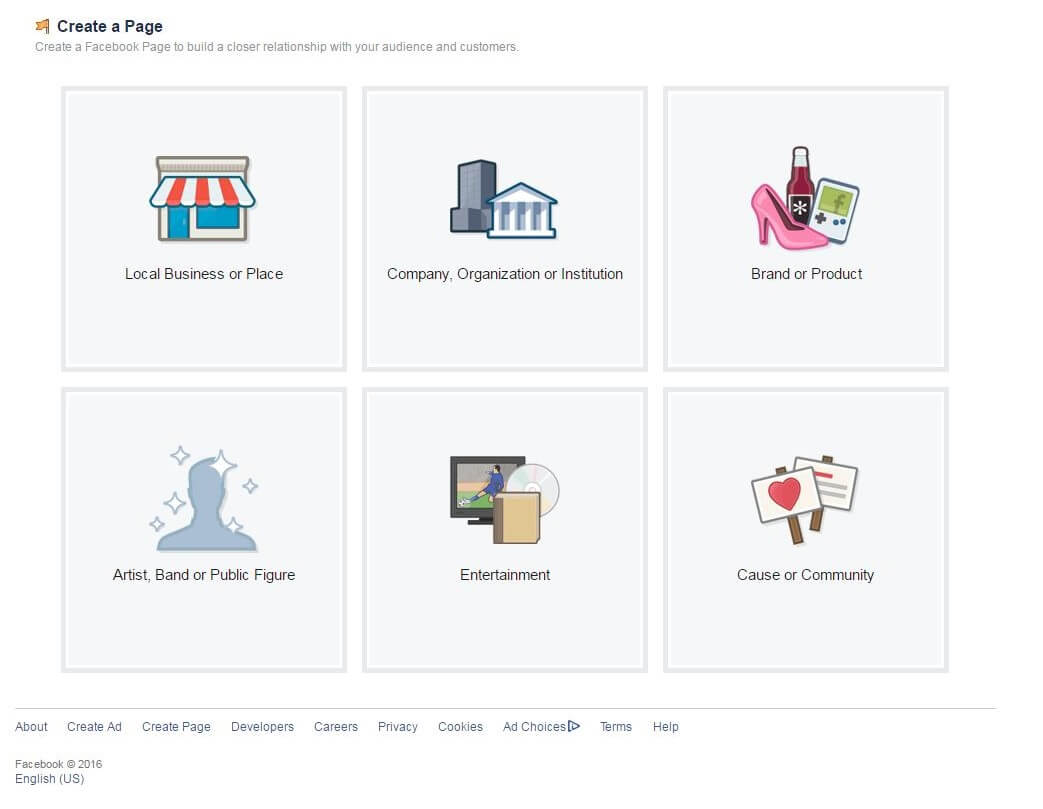The height and width of the screenshot is (809, 1043).
Task: Select the Brand or Product icon
Action: [x=805, y=197]
